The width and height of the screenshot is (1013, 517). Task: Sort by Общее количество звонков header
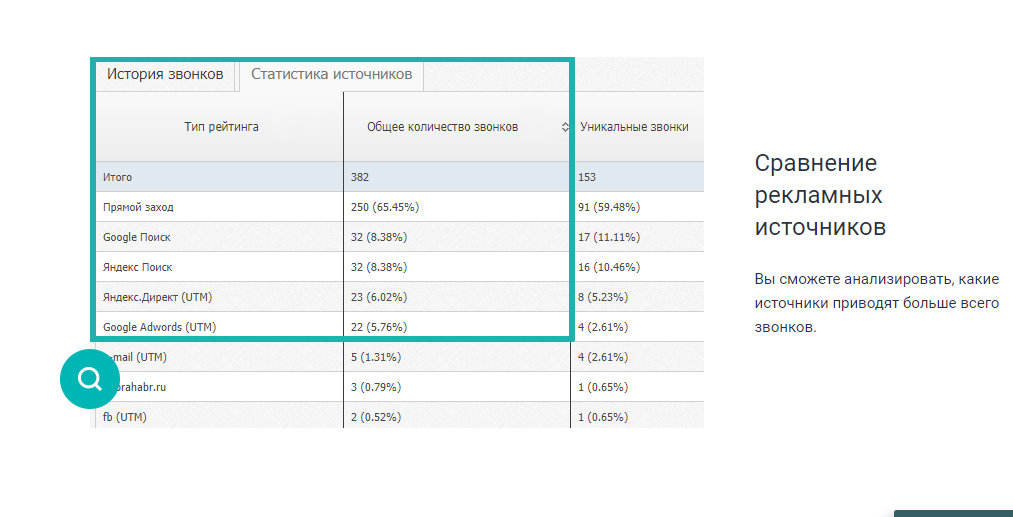(442, 127)
